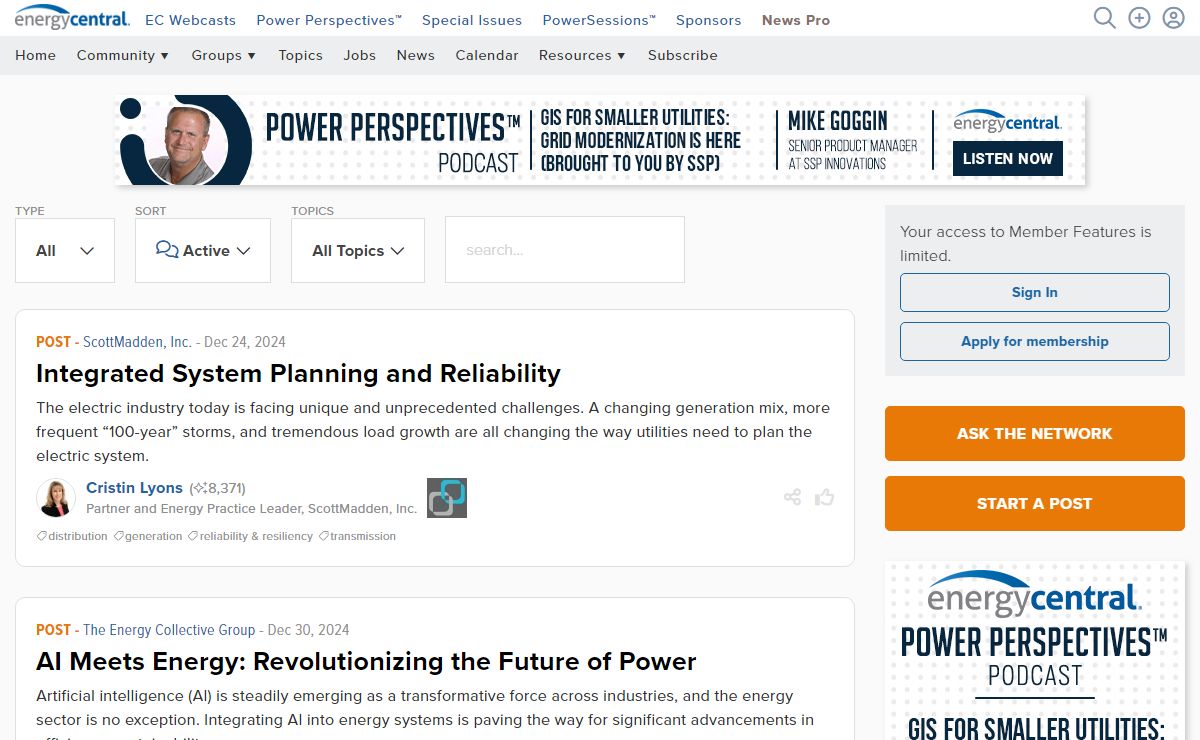Open the sidebar Power Perspectives podcast ad
The width and height of the screenshot is (1200, 740).
[1035, 650]
